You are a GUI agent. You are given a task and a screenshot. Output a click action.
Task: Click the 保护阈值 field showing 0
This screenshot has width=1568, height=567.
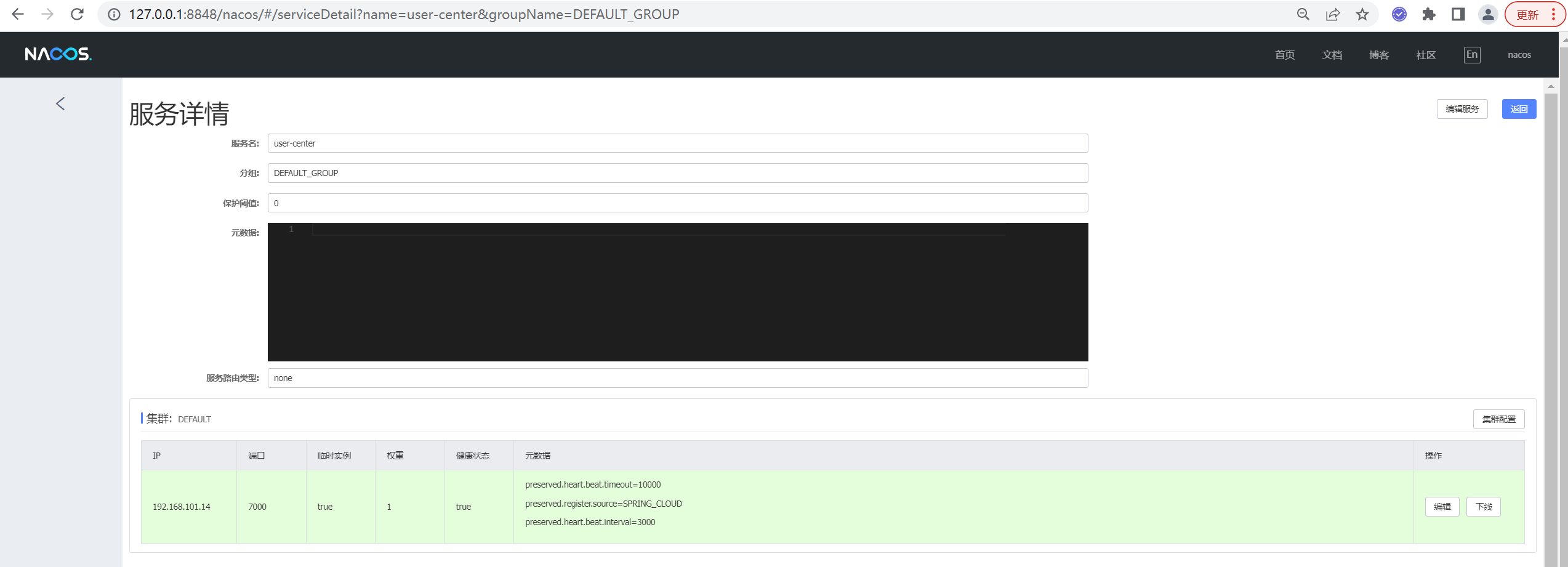click(678, 203)
